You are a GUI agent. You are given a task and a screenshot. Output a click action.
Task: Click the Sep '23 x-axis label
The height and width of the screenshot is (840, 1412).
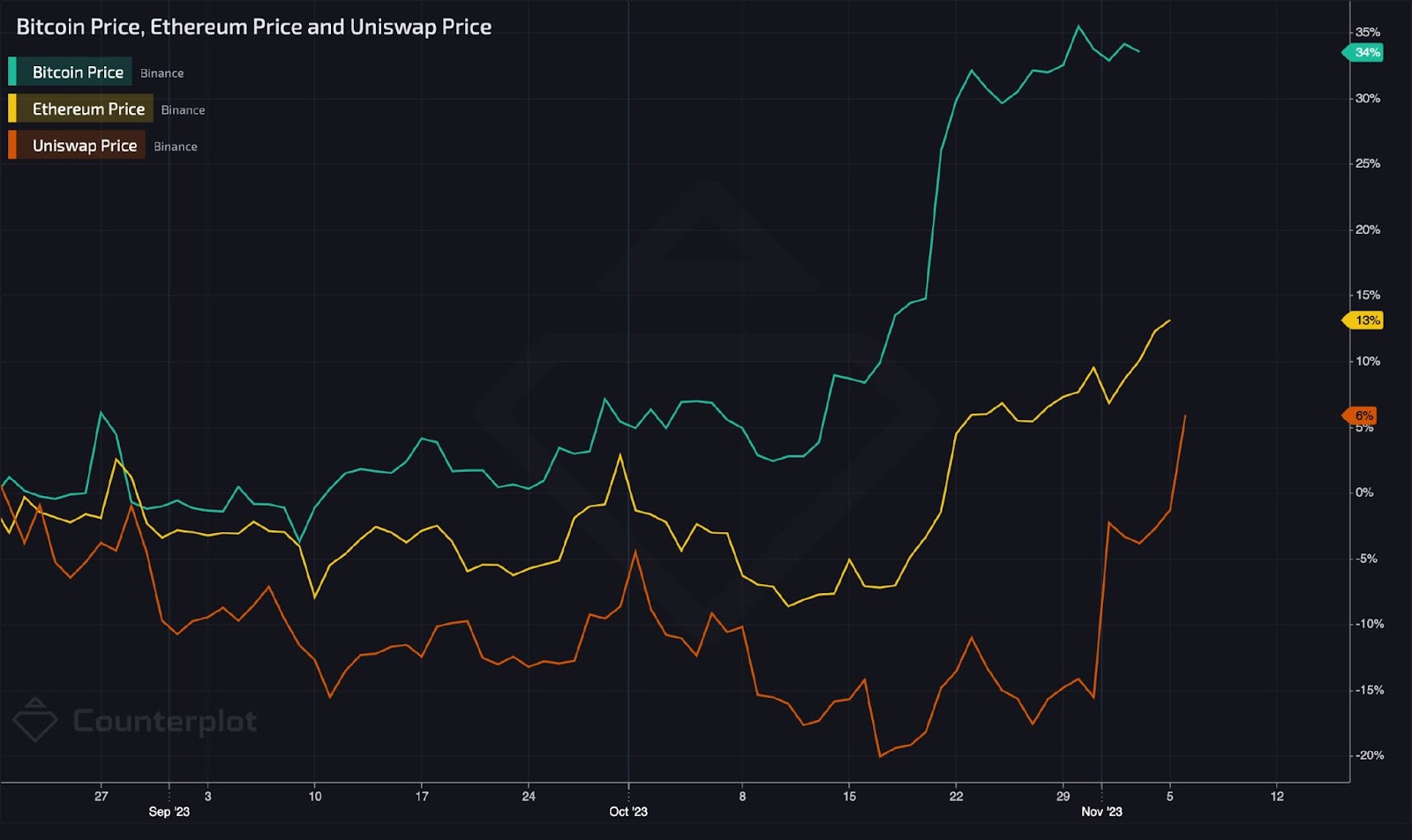[169, 812]
